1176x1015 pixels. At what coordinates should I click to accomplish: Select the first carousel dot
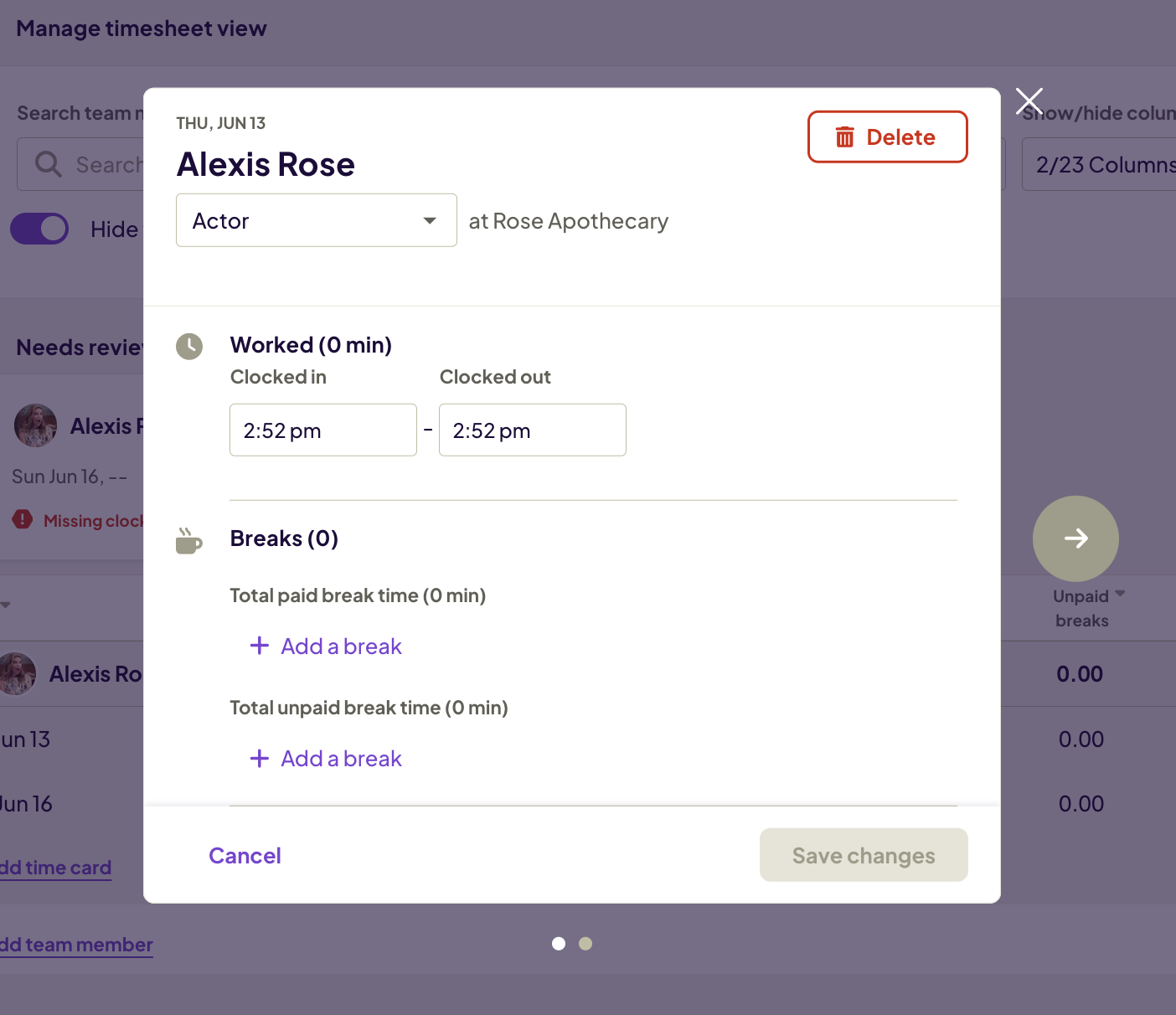coord(559,944)
